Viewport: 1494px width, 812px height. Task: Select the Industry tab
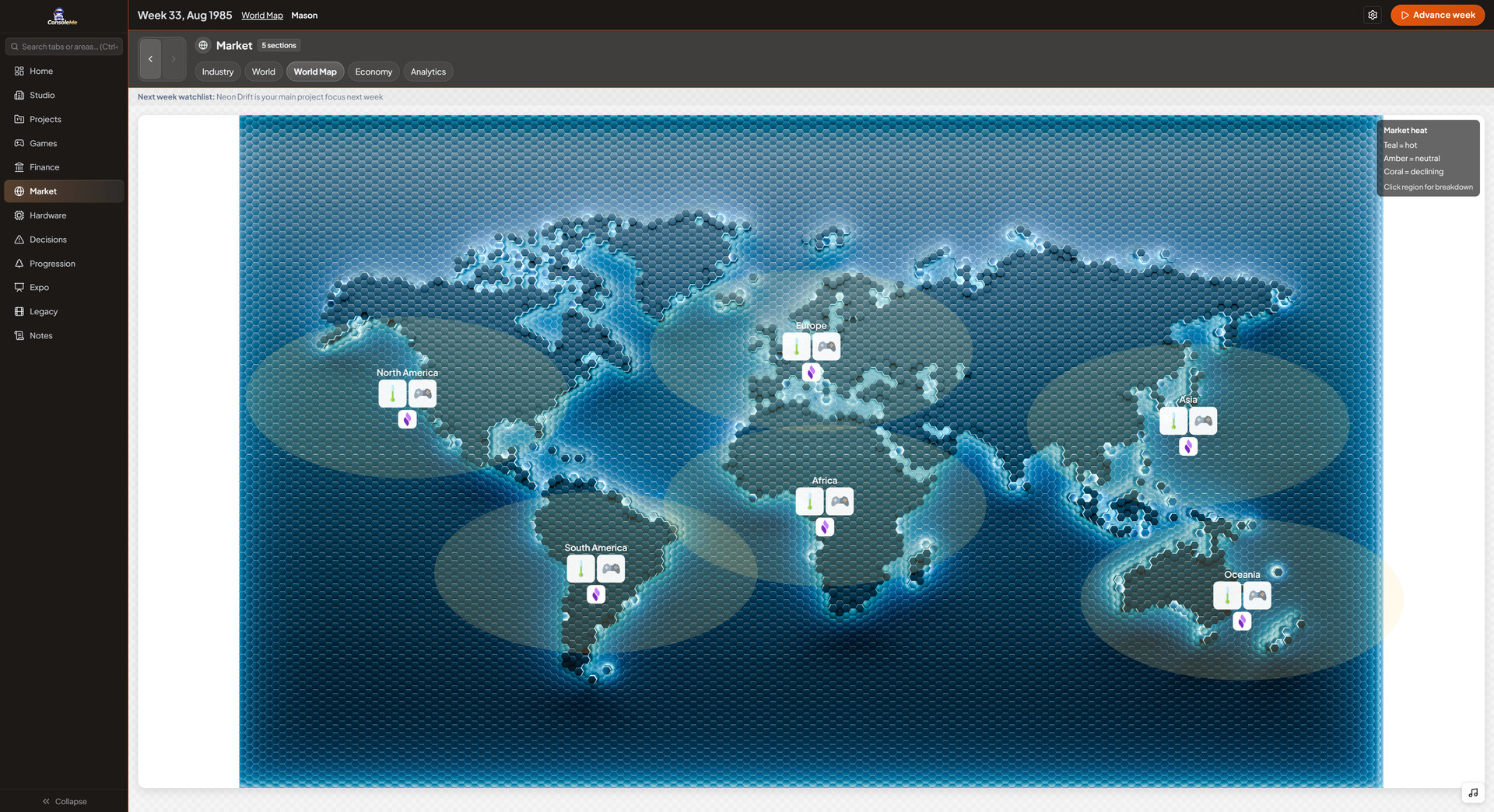[x=217, y=72]
